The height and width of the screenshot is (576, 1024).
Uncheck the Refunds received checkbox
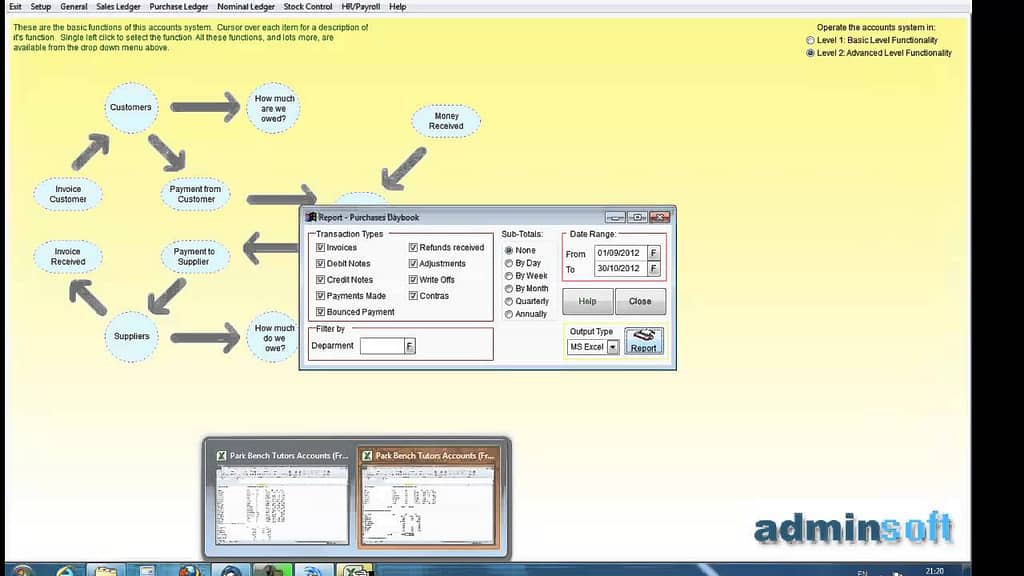click(413, 248)
